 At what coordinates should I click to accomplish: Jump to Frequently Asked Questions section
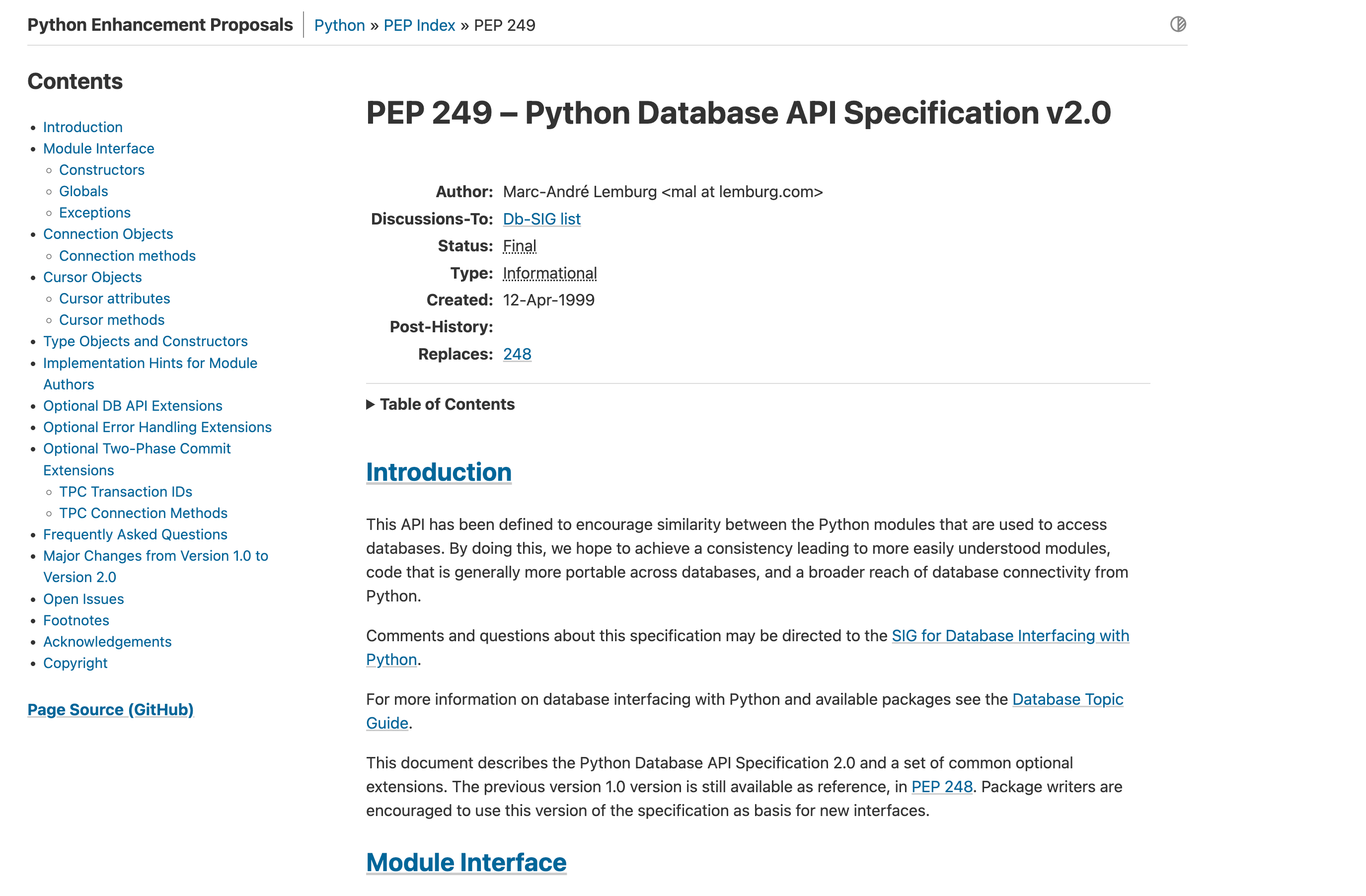point(136,534)
